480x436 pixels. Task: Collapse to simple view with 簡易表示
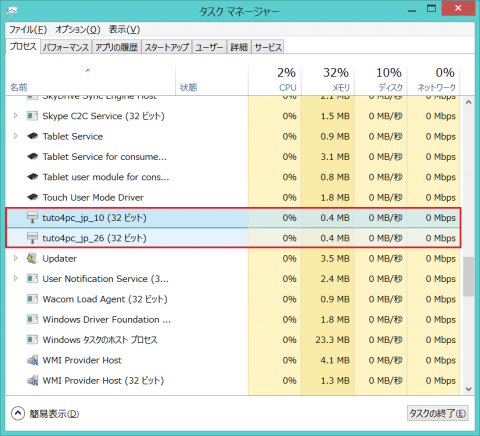[45, 414]
